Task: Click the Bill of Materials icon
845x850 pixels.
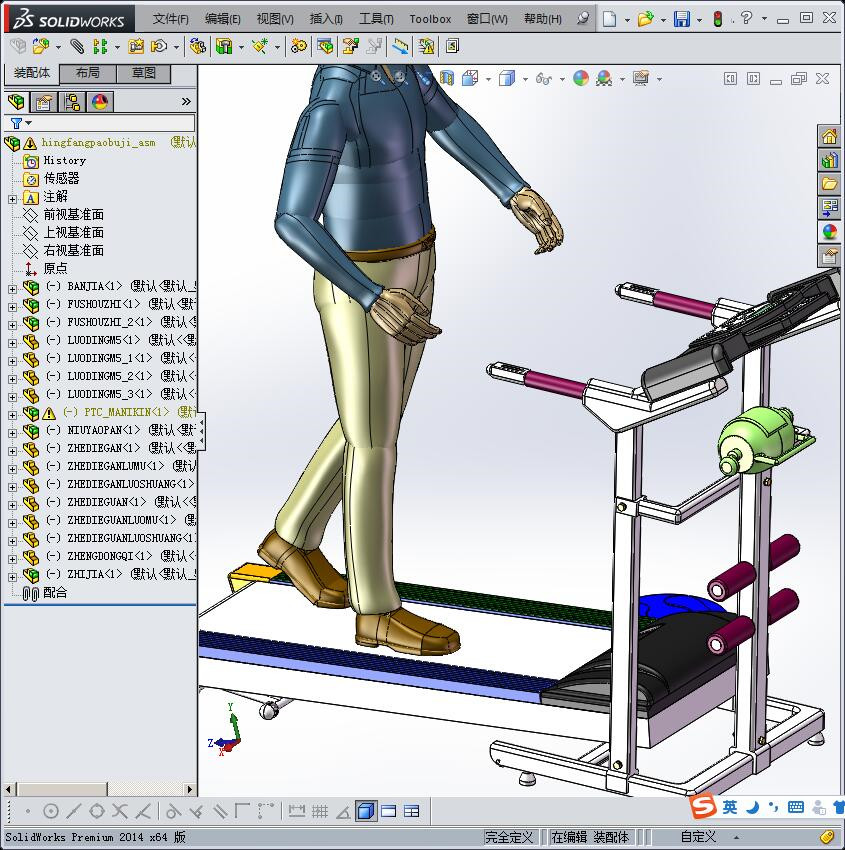Action: coord(325,47)
